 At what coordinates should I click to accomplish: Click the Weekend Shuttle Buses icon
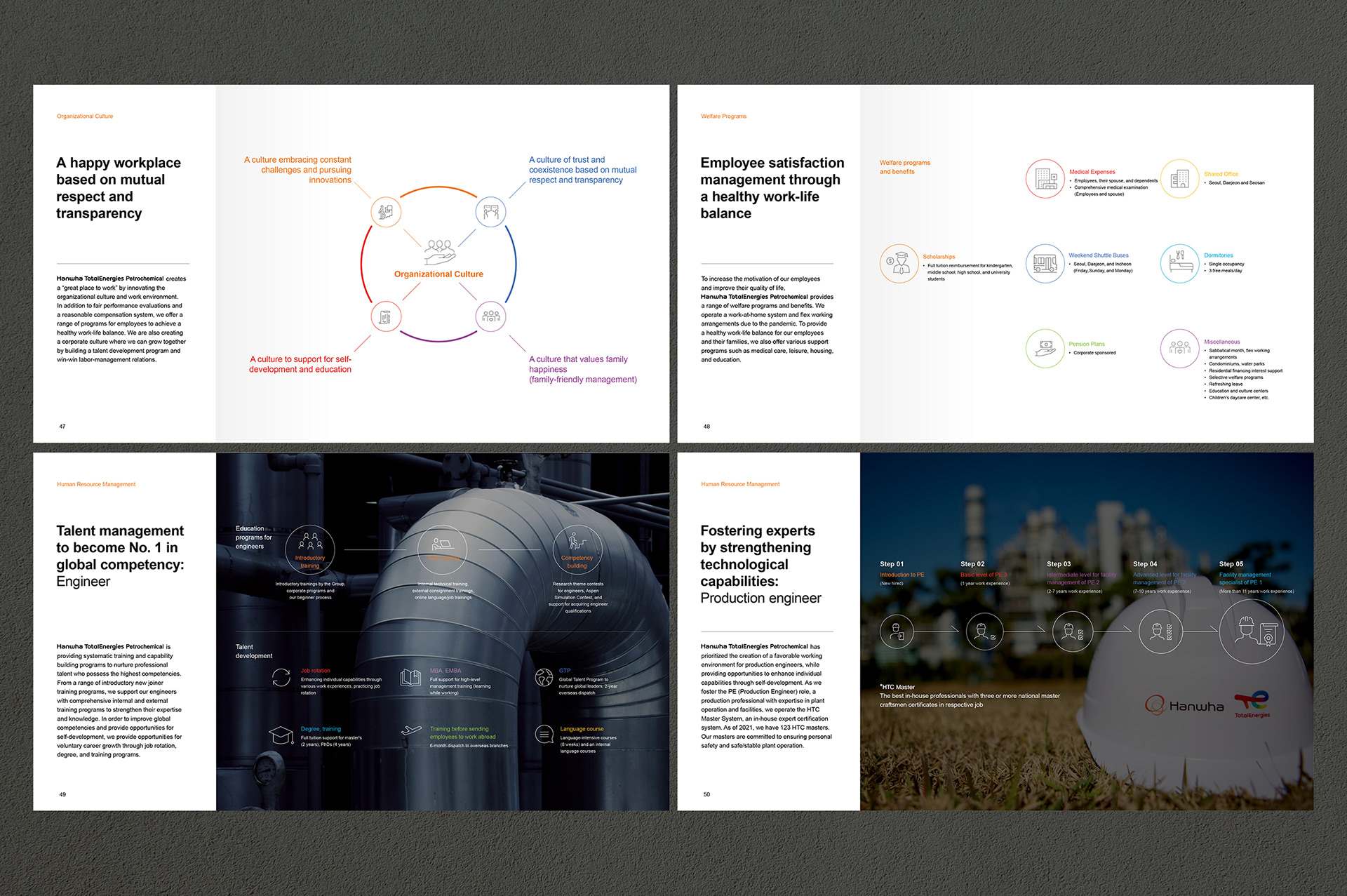pos(1045,264)
